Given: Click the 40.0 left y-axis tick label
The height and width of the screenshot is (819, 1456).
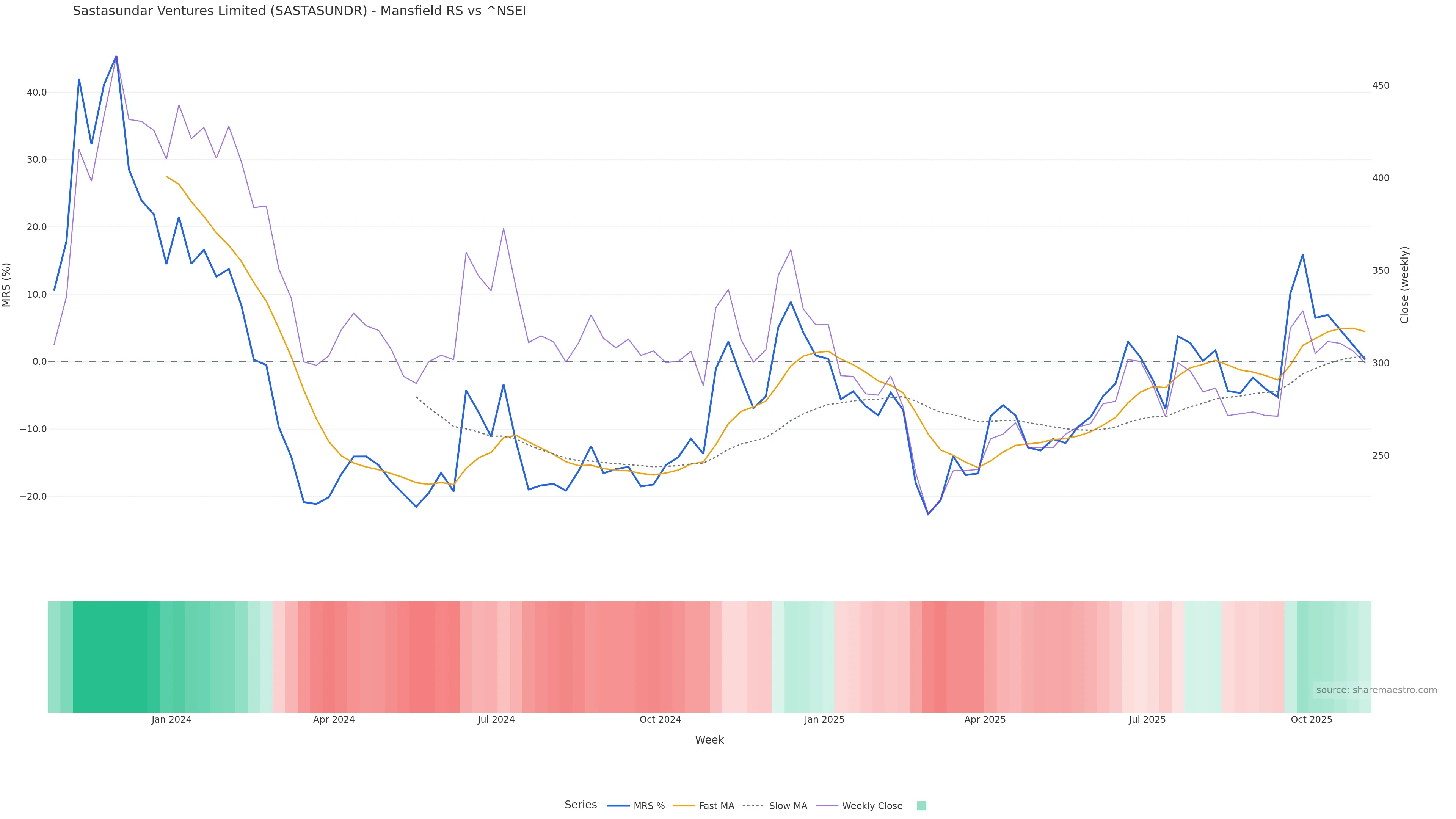Looking at the screenshot, I should point(37,93).
